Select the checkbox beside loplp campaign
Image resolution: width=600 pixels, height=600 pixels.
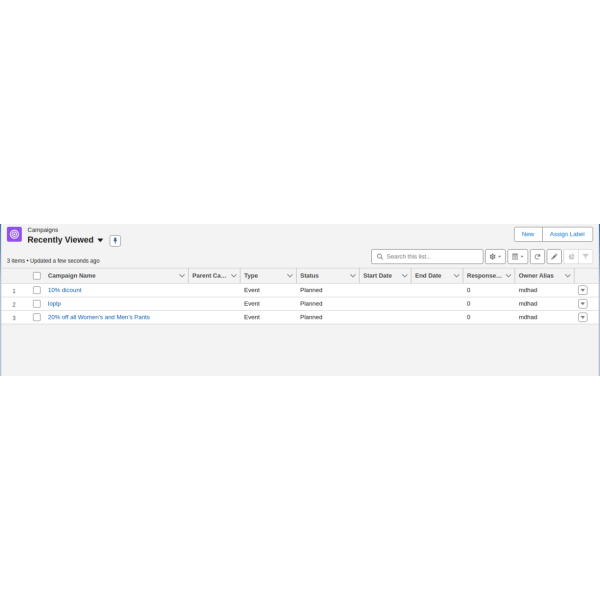[37, 303]
